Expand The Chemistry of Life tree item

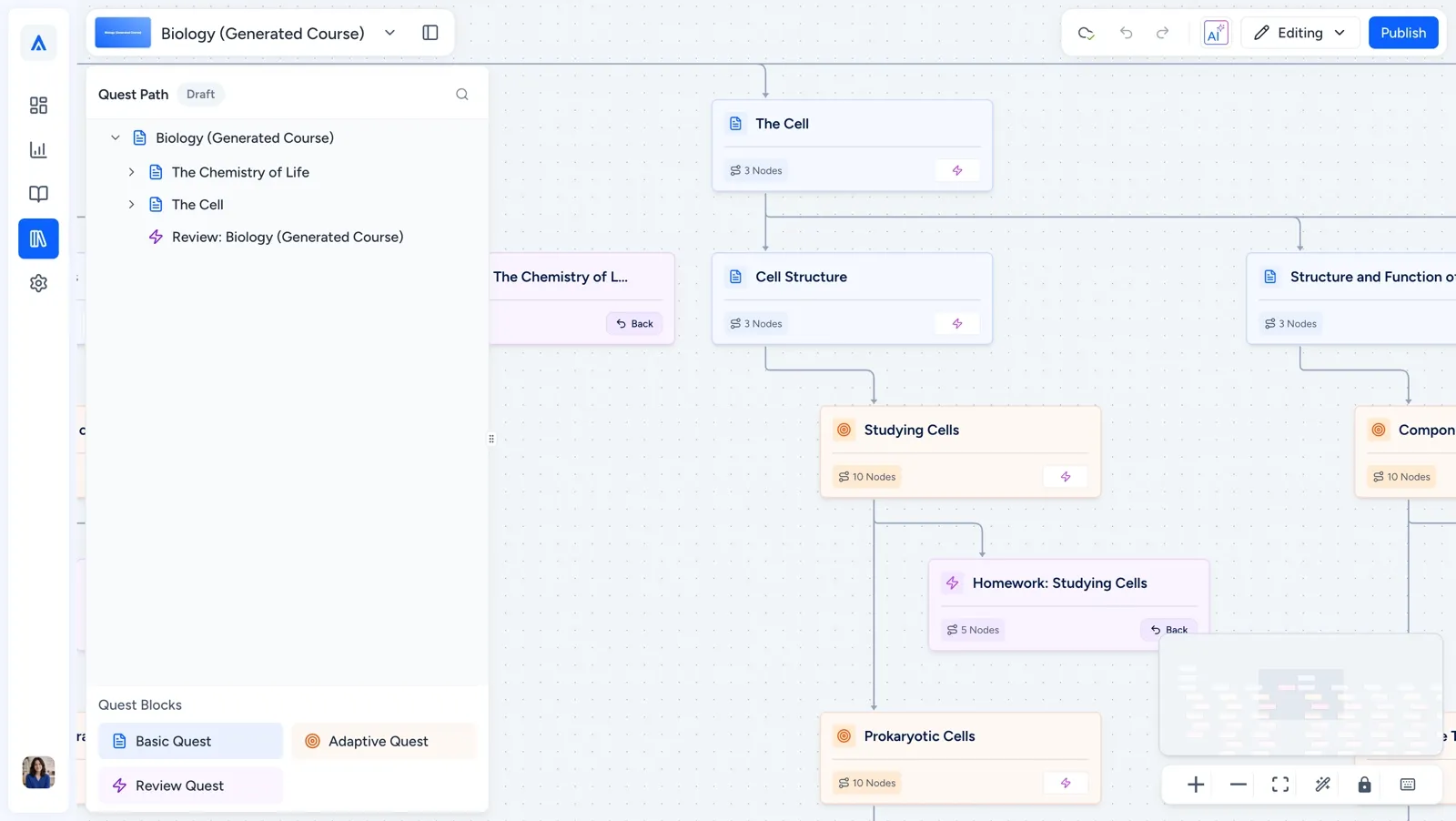(x=132, y=172)
